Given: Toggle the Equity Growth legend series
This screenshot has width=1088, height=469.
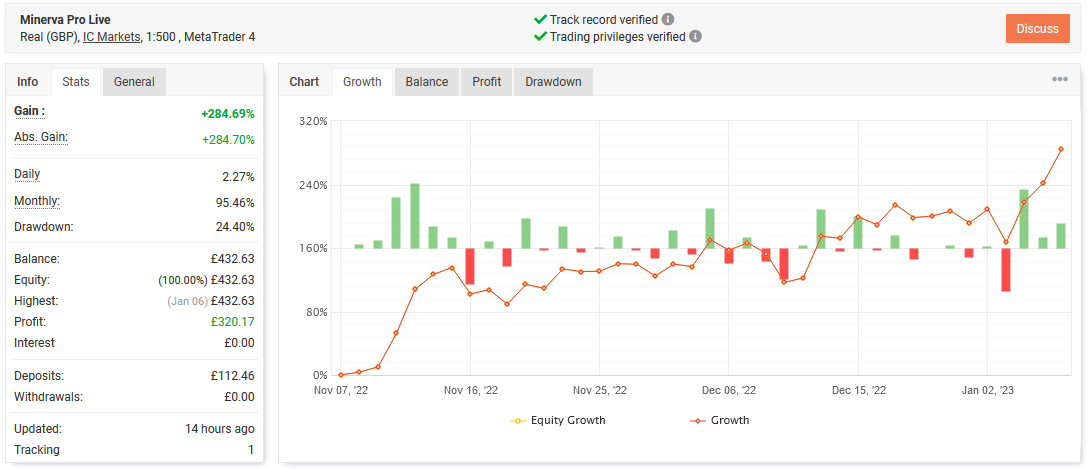Looking at the screenshot, I should tap(558, 420).
